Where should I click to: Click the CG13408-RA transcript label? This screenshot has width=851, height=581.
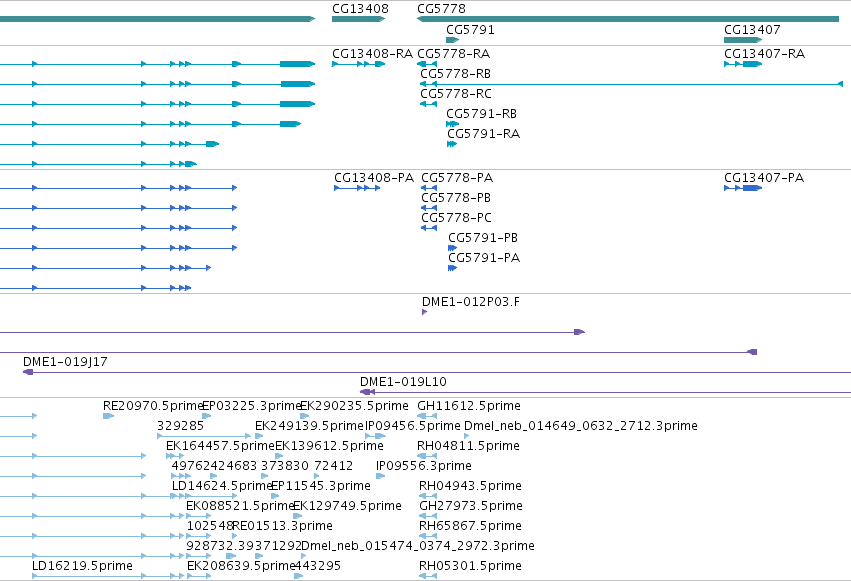click(372, 54)
